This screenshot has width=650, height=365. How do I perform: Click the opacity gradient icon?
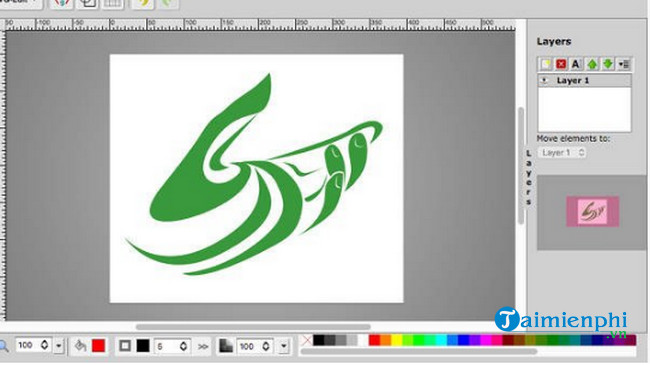(x=226, y=346)
